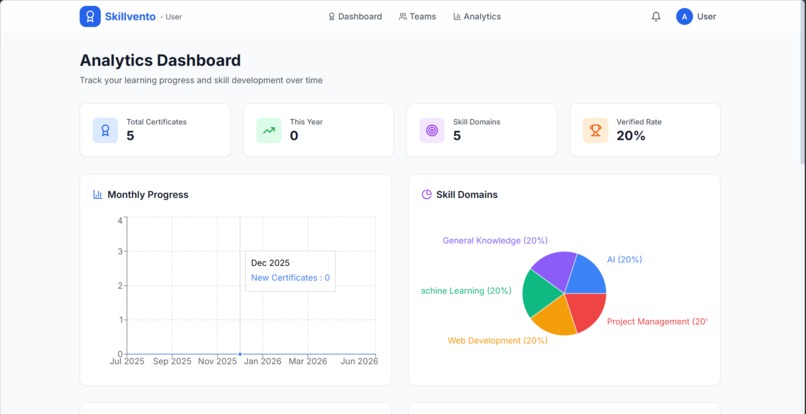
Task: Click the This Year '0' value
Action: (x=294, y=136)
